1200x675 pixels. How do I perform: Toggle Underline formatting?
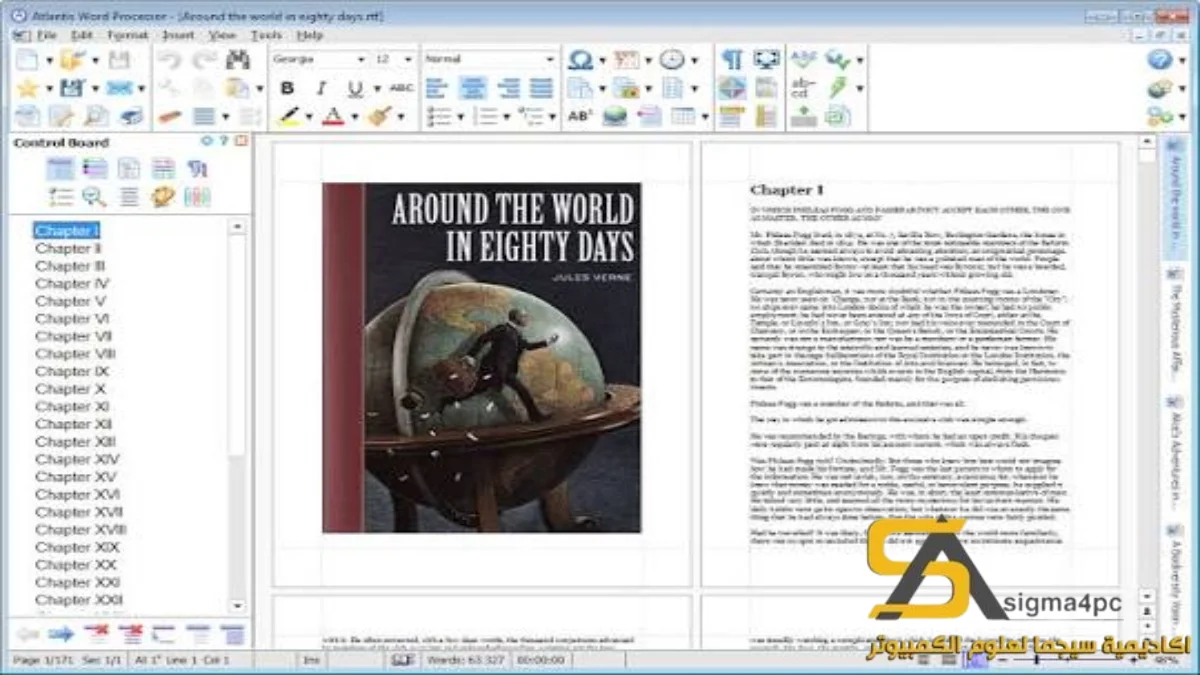click(x=356, y=88)
